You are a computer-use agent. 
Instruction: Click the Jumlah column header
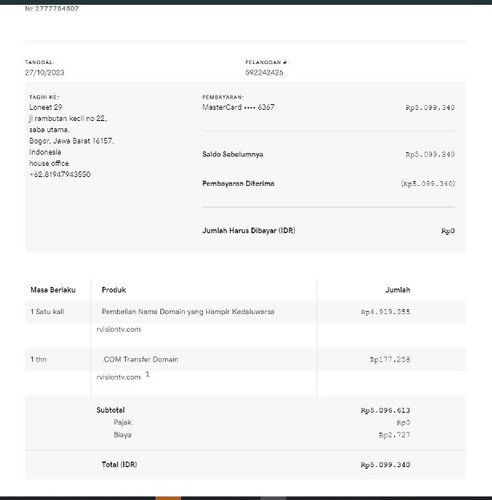pyautogui.click(x=398, y=290)
